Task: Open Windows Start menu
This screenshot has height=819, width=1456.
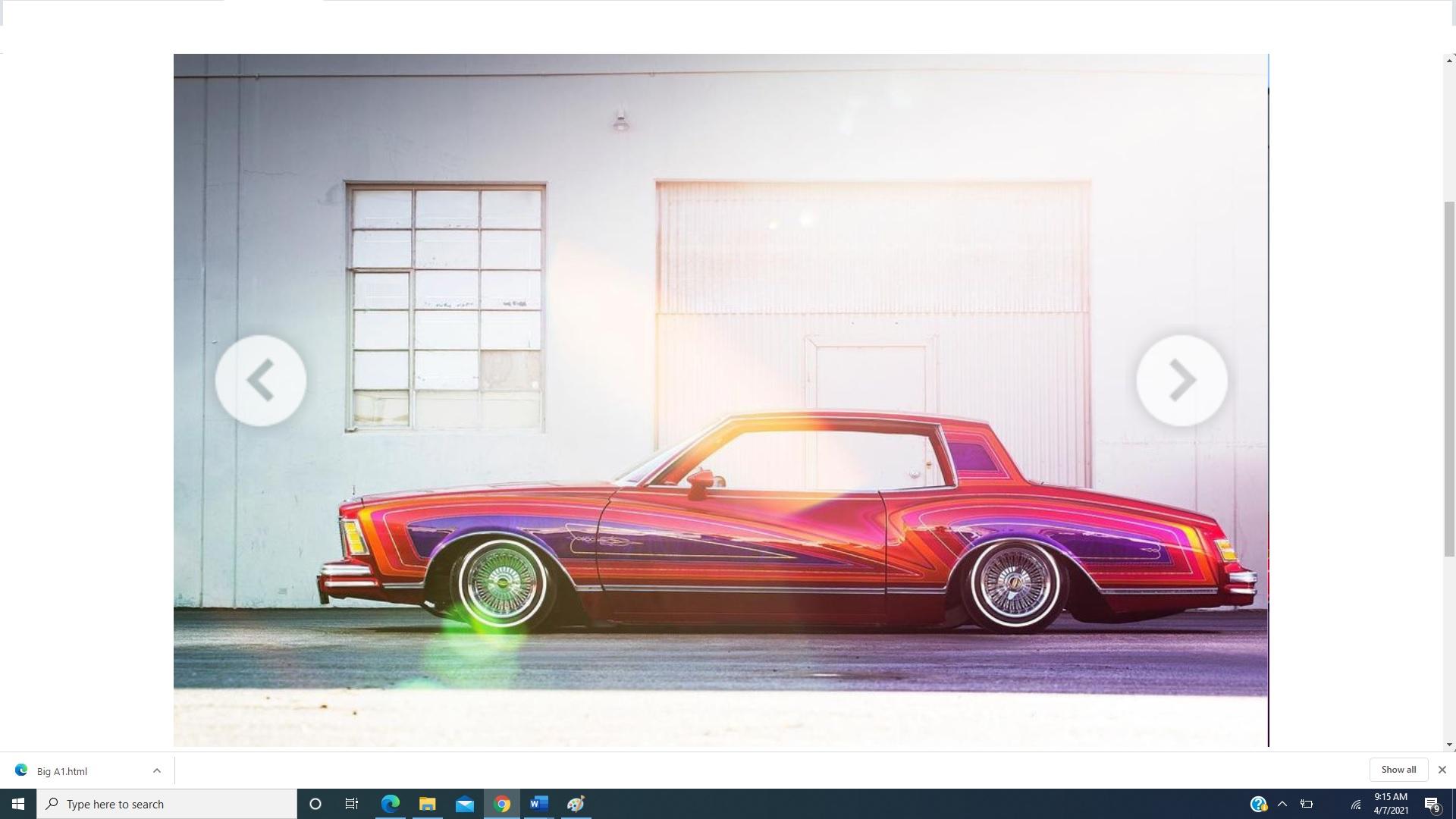Action: click(x=18, y=804)
